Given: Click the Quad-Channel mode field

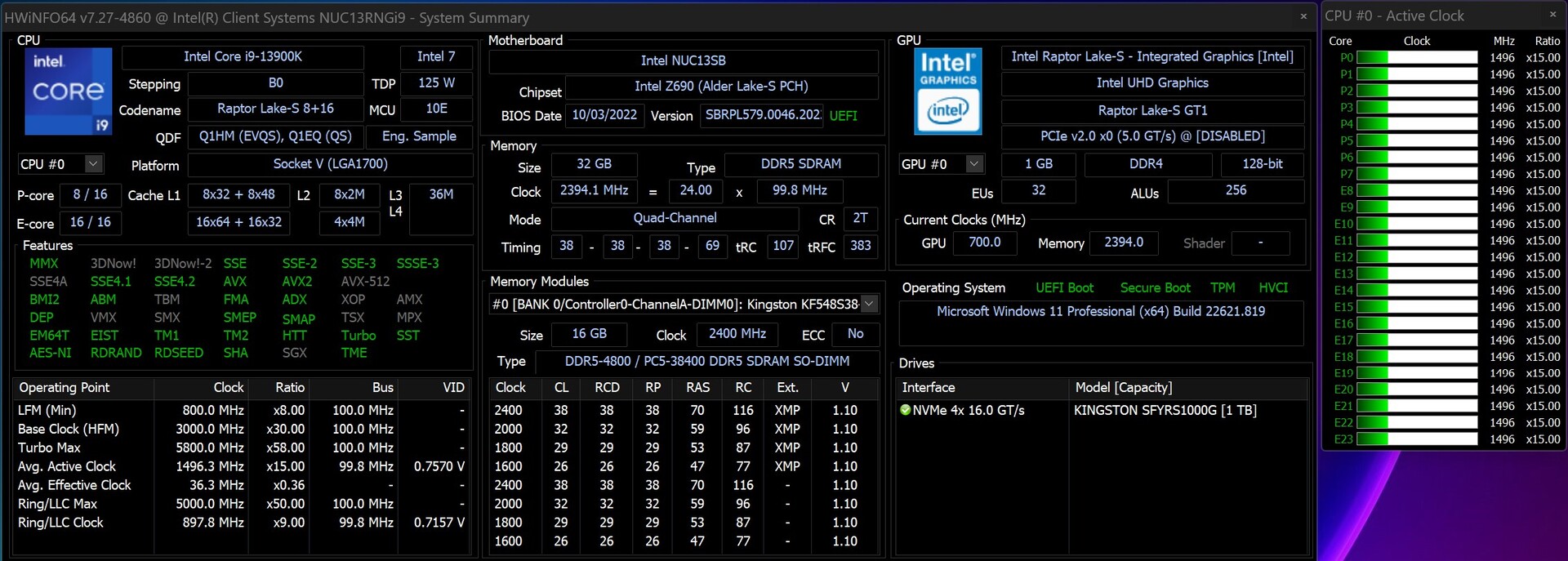Looking at the screenshot, I should click(675, 218).
